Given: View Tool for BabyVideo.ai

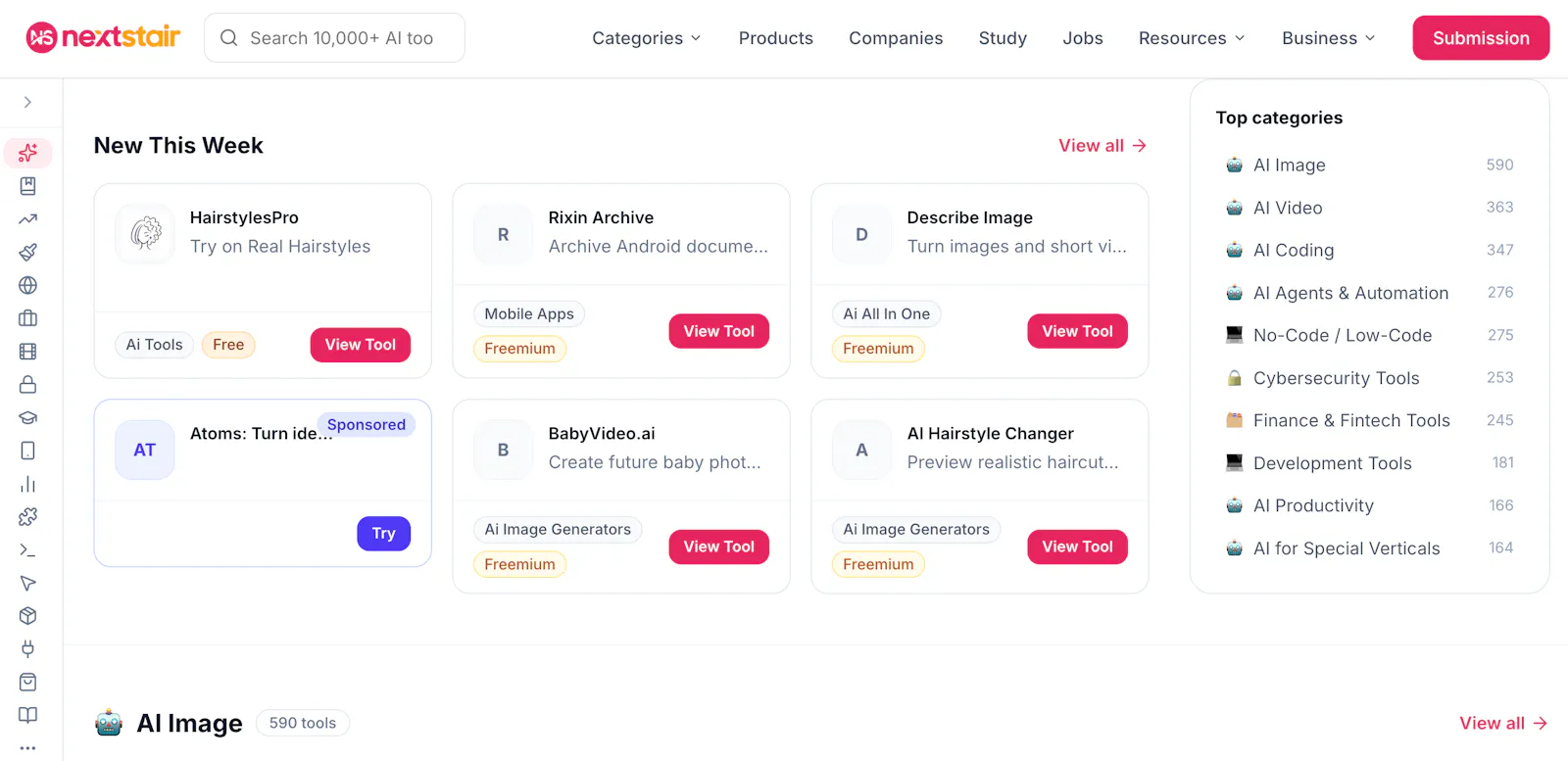Looking at the screenshot, I should pos(719,547).
